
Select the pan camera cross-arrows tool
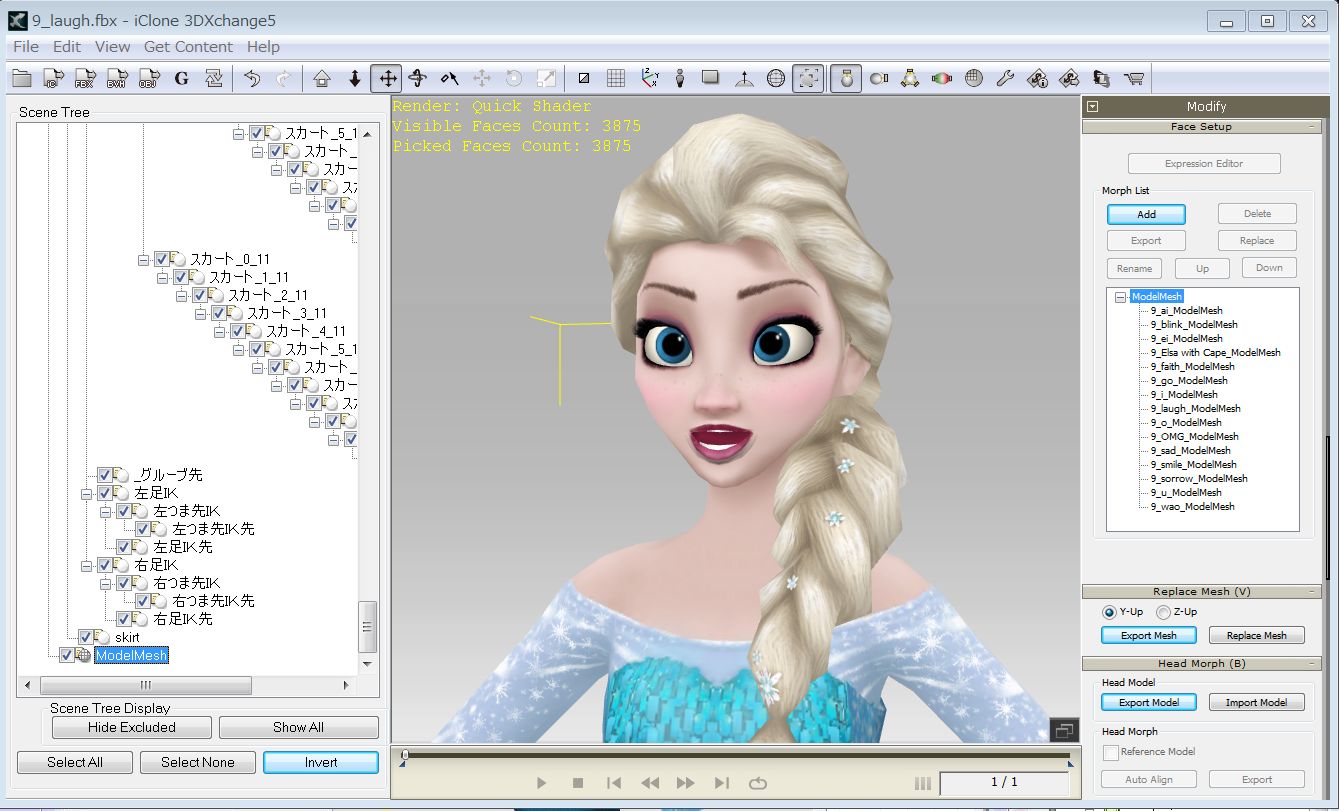[386, 78]
